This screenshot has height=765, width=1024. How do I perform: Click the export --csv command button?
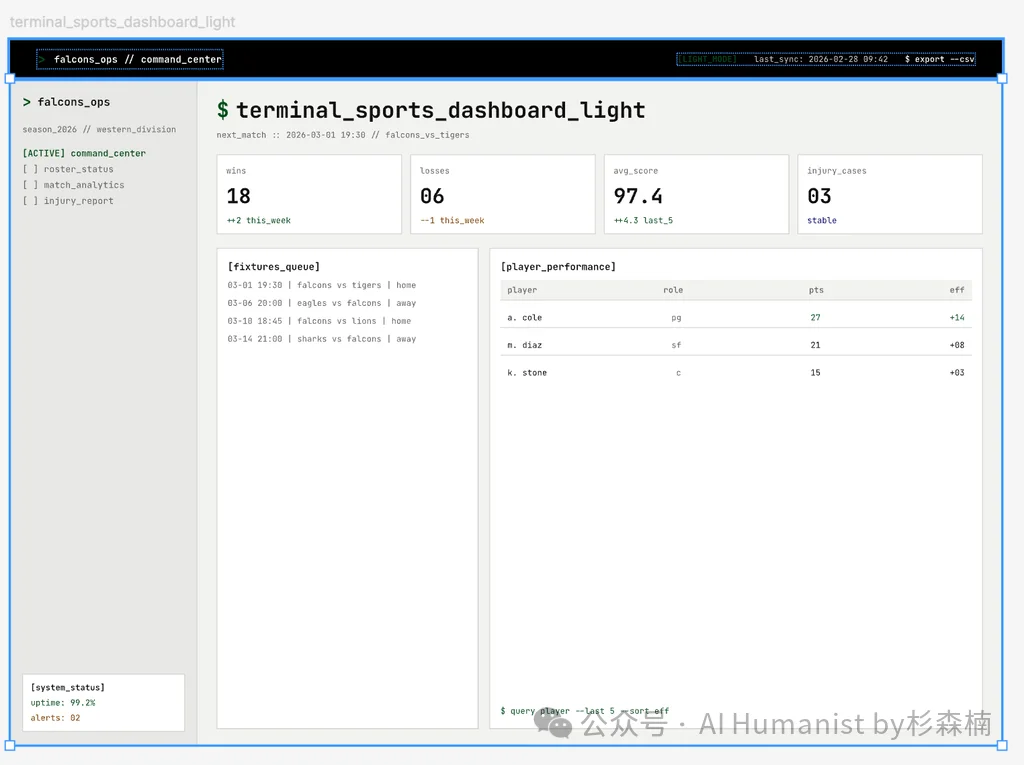point(938,60)
